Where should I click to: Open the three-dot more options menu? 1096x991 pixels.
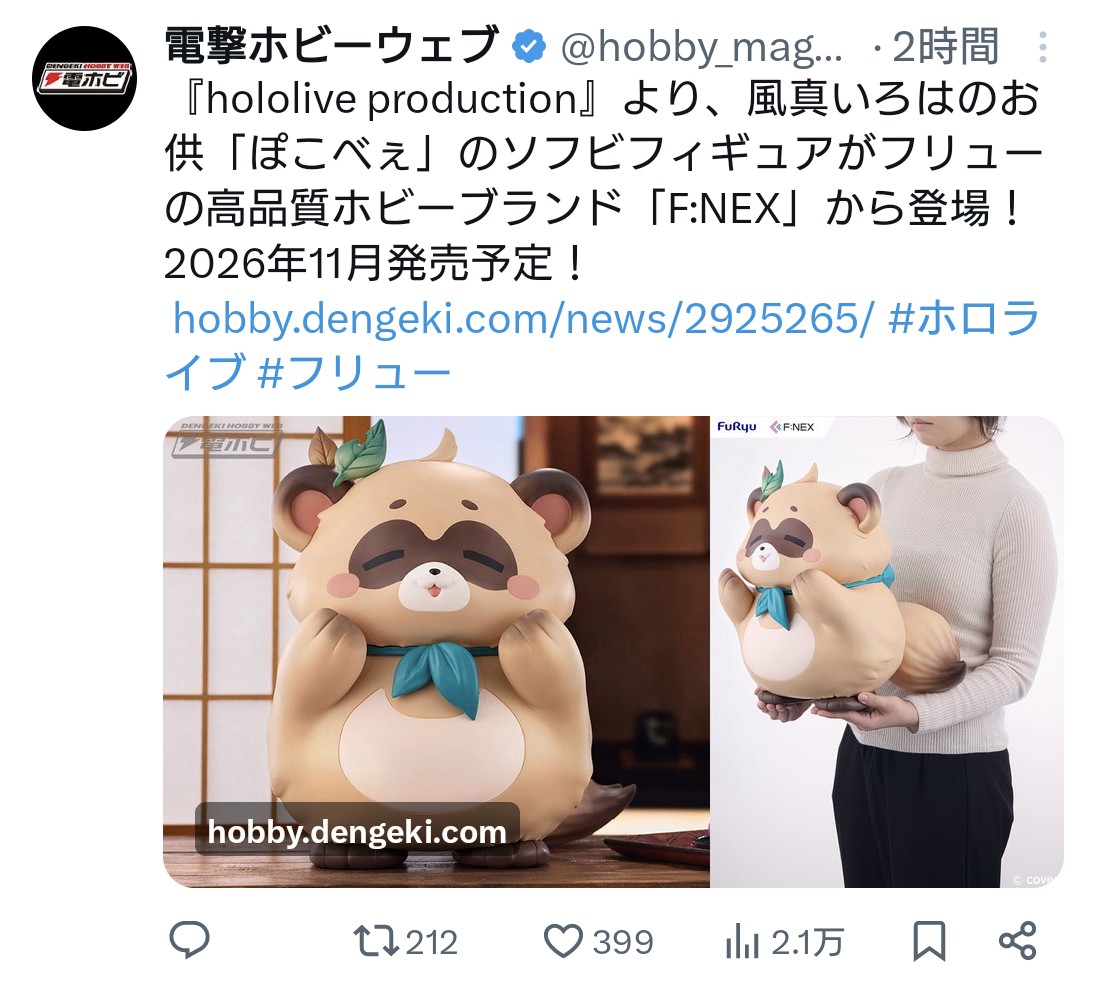point(1042,48)
